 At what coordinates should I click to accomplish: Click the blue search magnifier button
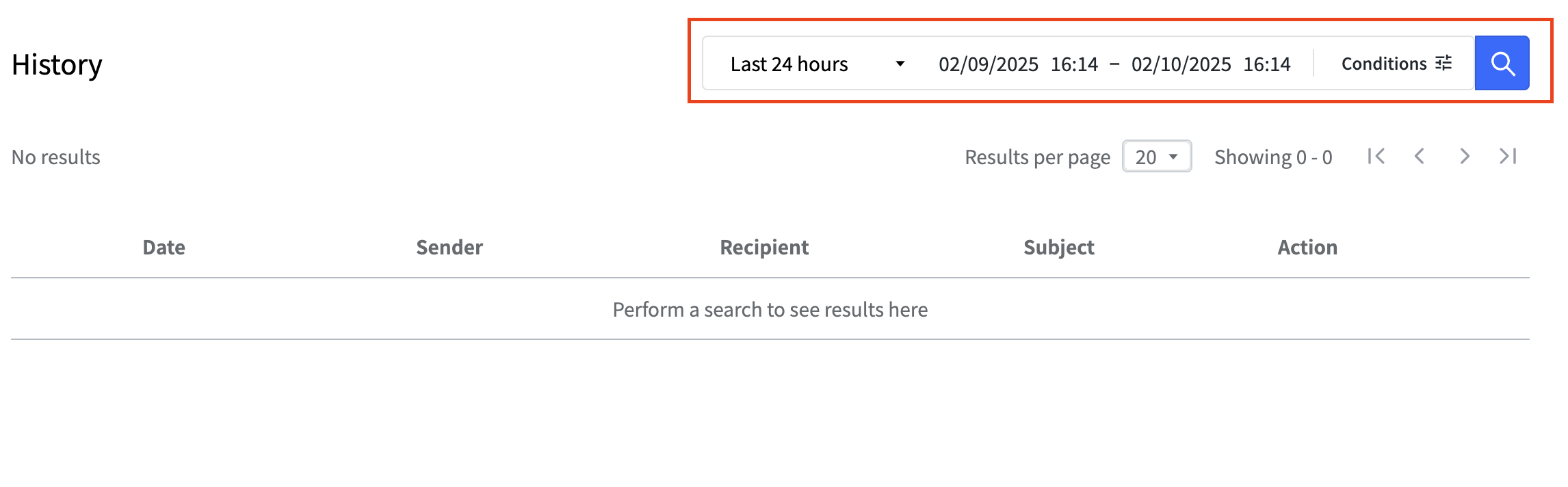[x=1502, y=64]
